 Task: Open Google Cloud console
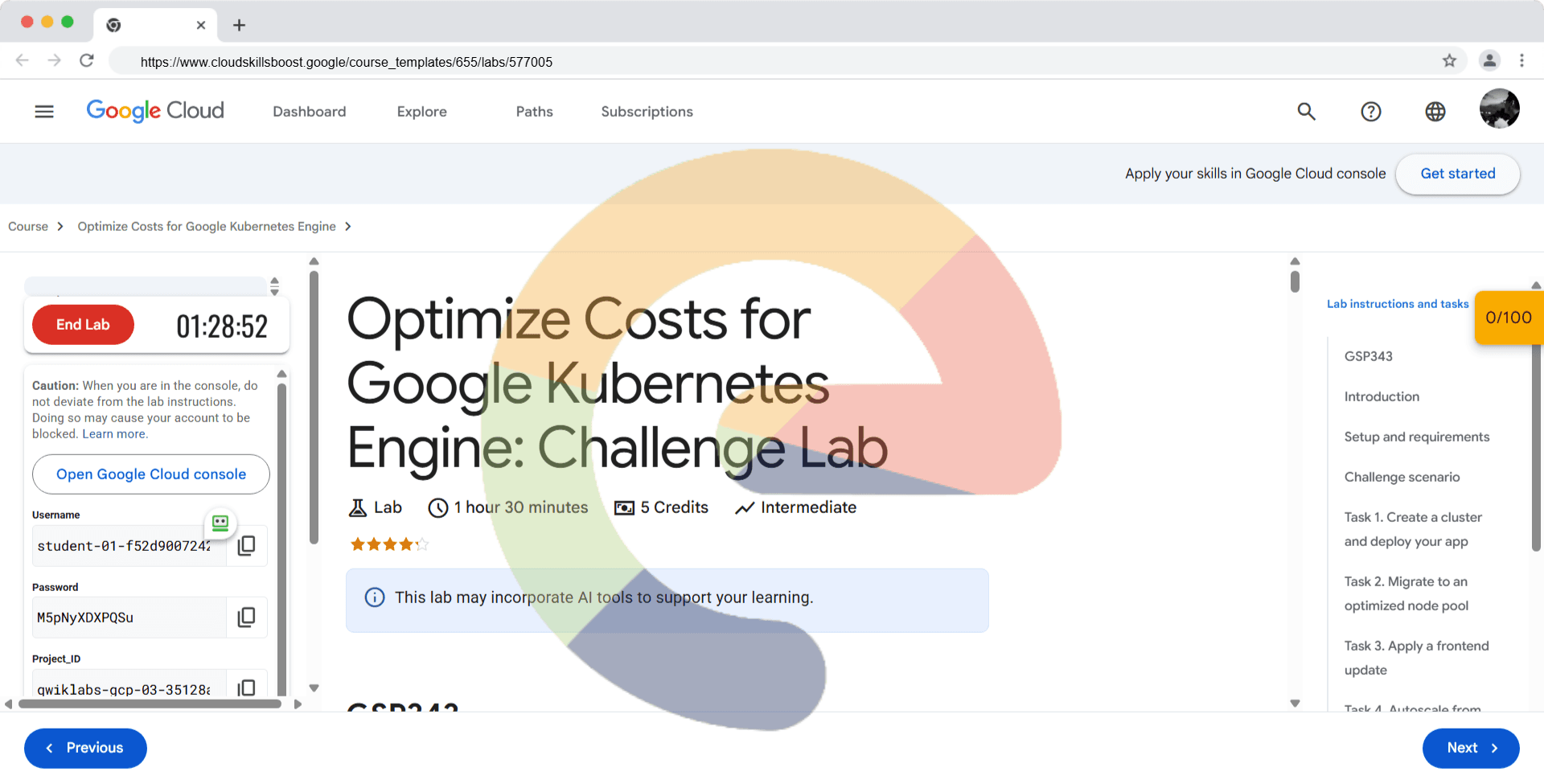[151, 474]
